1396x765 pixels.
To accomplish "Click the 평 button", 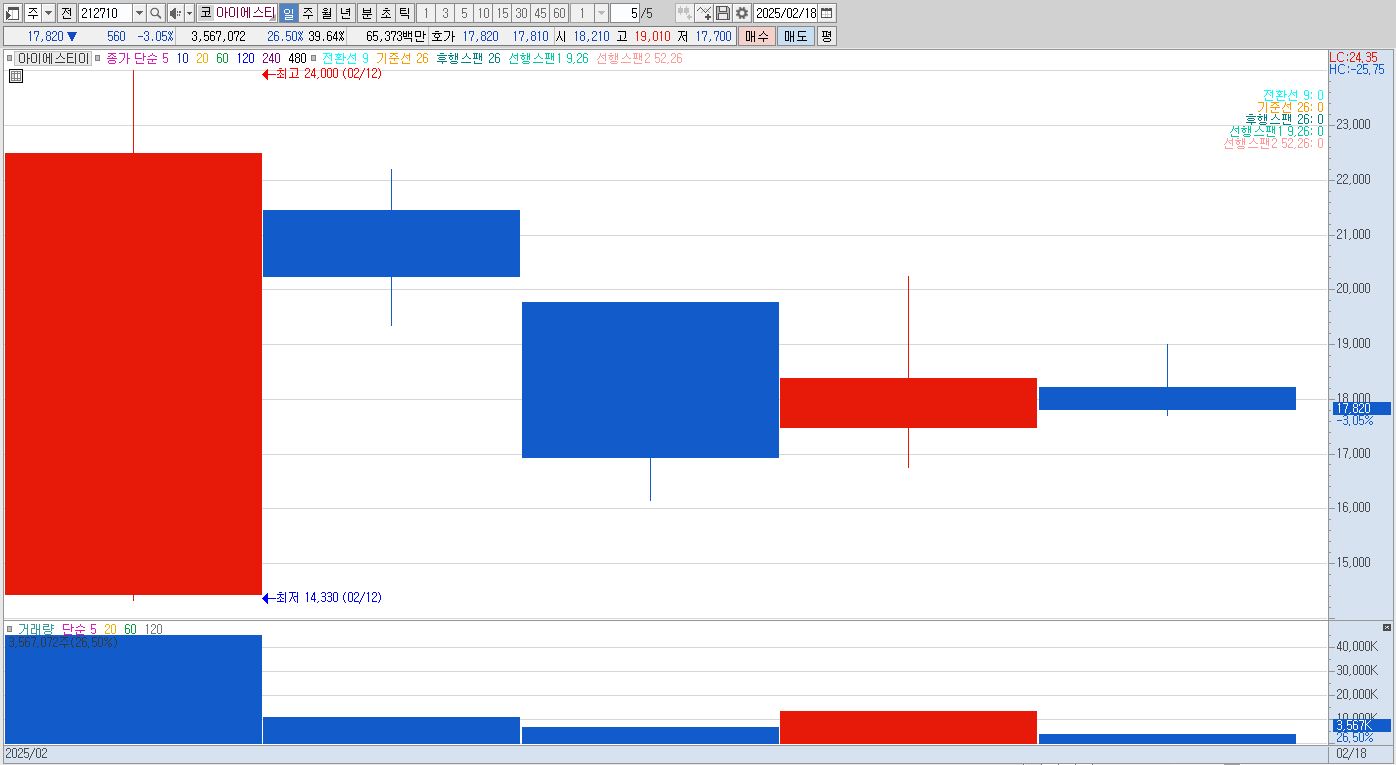I will coord(826,36).
